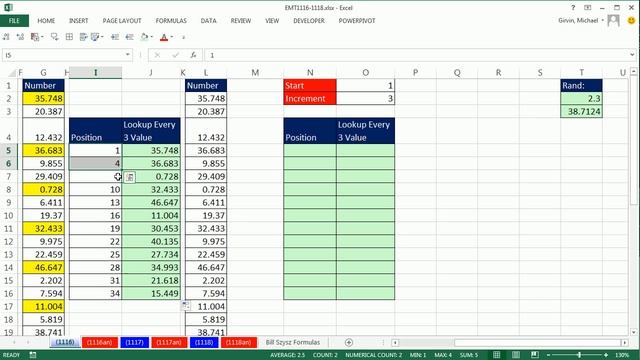
Task: Switch to DEVELOPER ribbon tab
Action: click(x=309, y=21)
